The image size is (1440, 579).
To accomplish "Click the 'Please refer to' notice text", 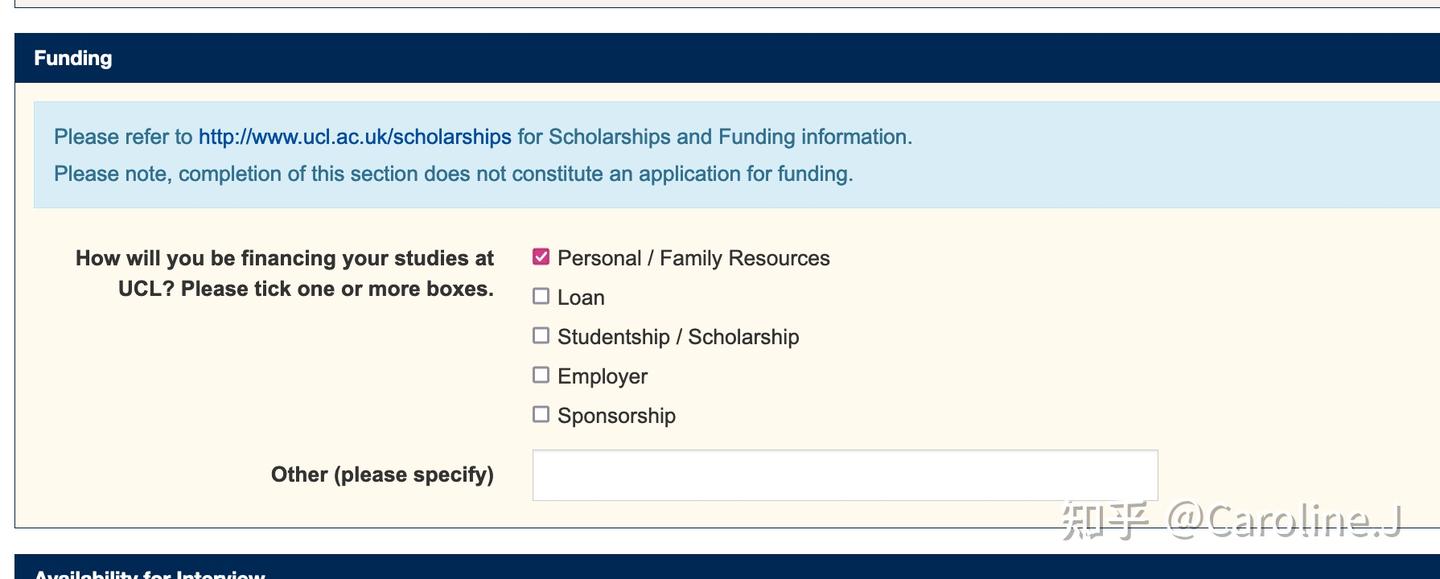I will tap(123, 137).
